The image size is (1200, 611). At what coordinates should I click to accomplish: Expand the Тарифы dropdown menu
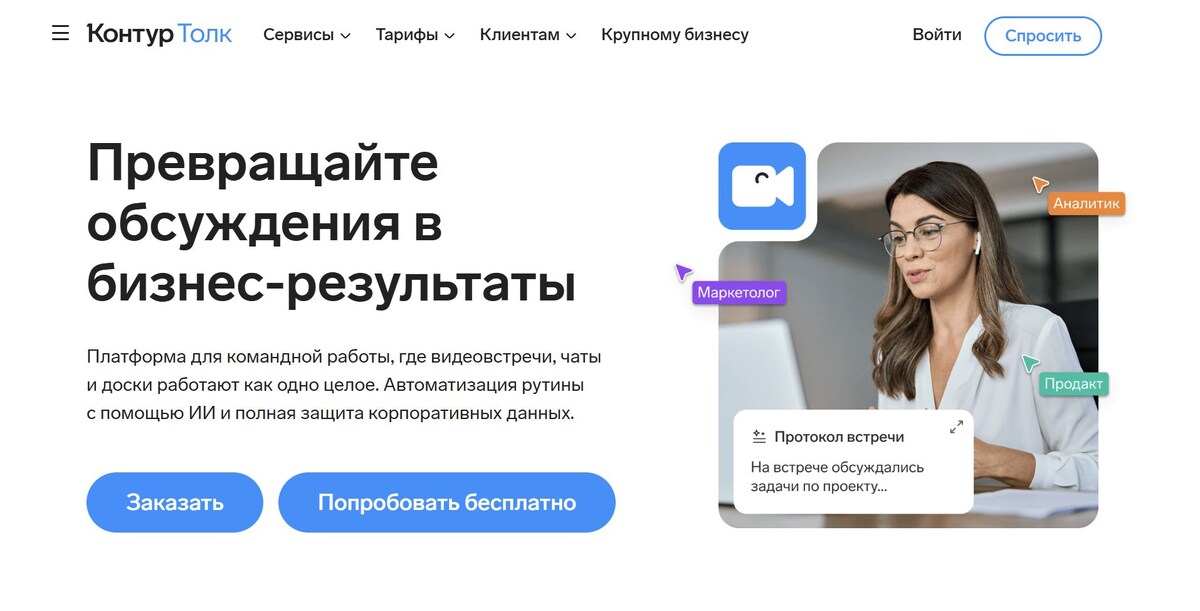pos(415,35)
